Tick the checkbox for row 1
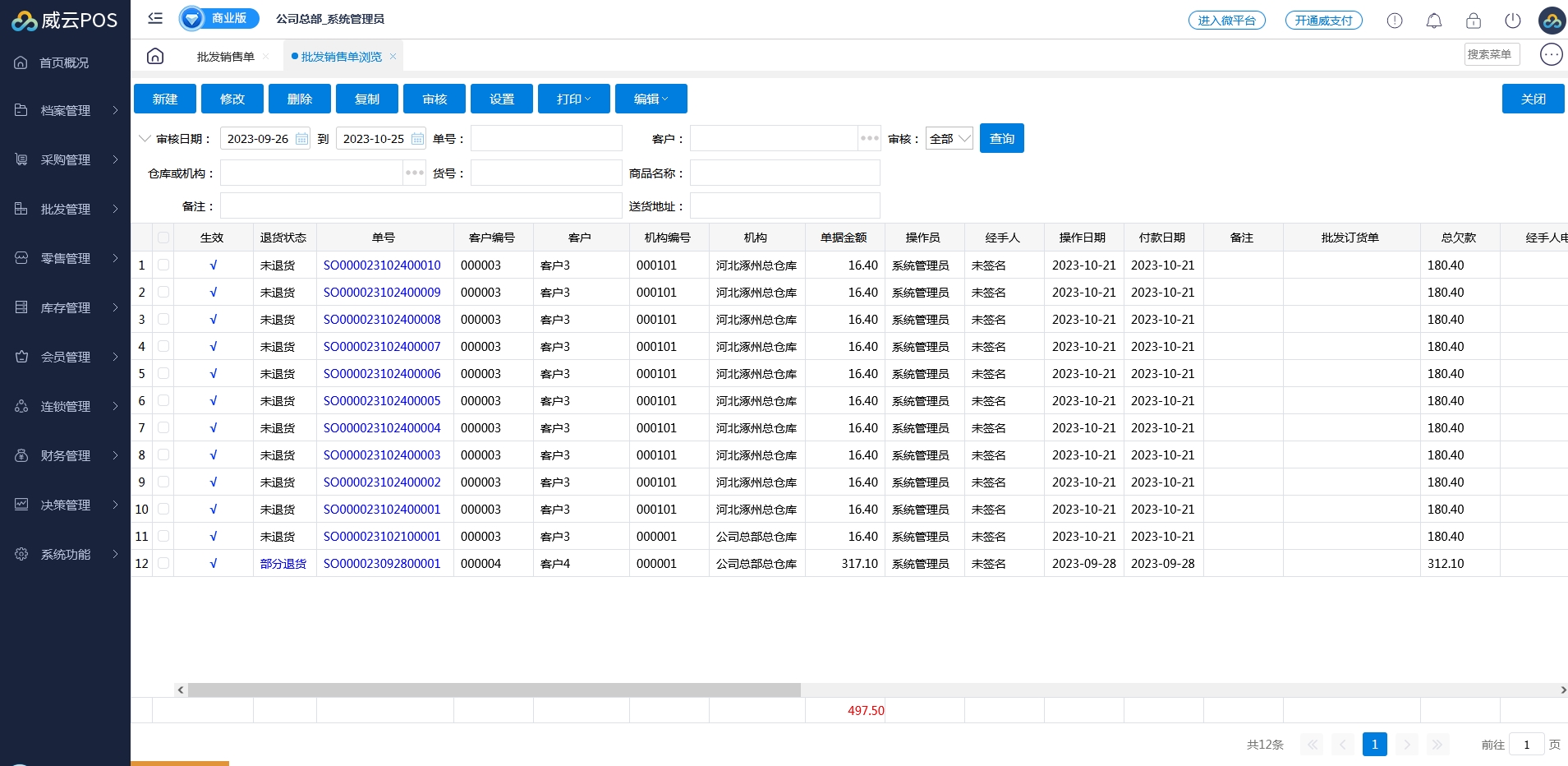The height and width of the screenshot is (766, 1568). (163, 265)
